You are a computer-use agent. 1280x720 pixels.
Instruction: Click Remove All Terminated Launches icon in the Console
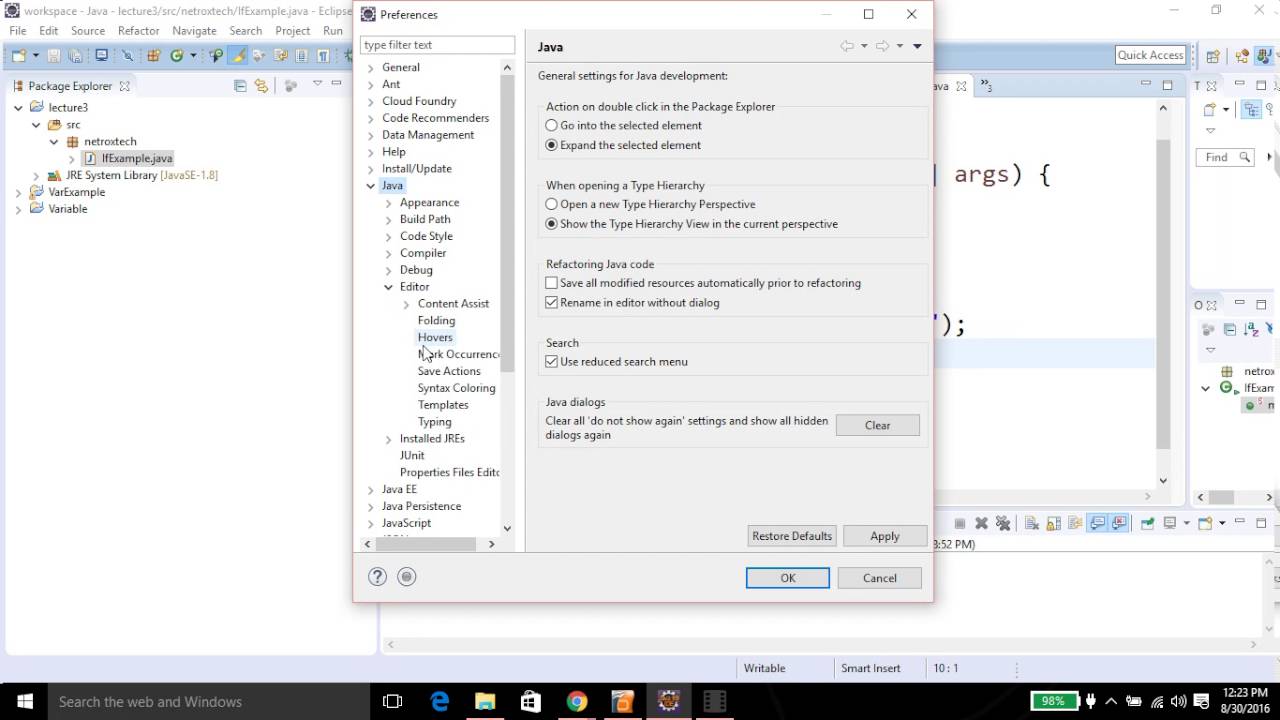[x=1003, y=523]
